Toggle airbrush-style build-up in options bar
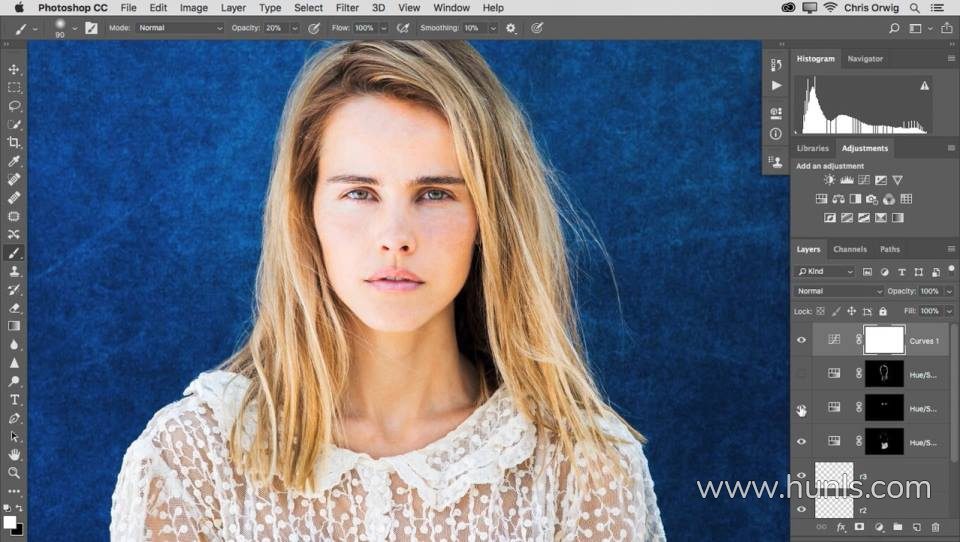Viewport: 960px width, 542px height. (402, 28)
